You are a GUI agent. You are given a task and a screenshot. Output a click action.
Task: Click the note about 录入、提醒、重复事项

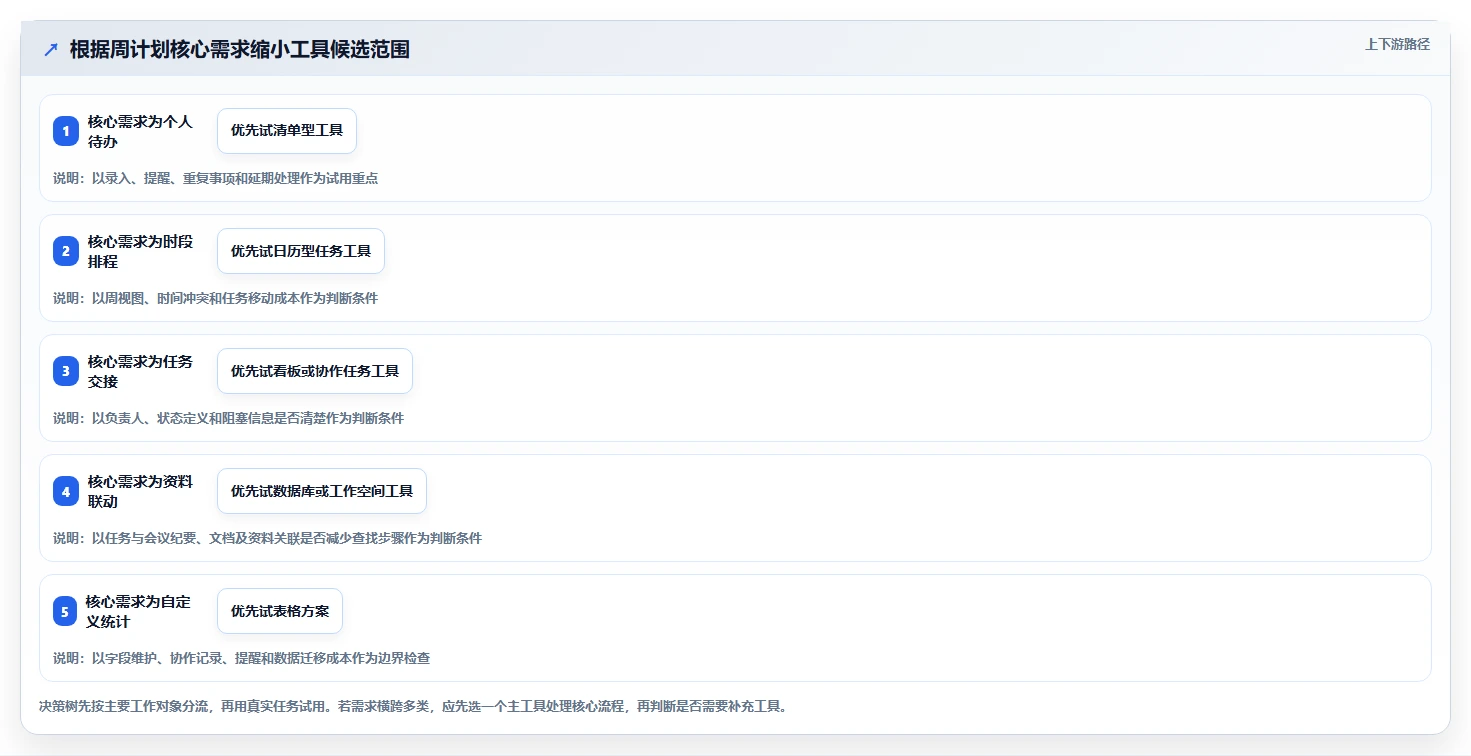tap(216, 178)
